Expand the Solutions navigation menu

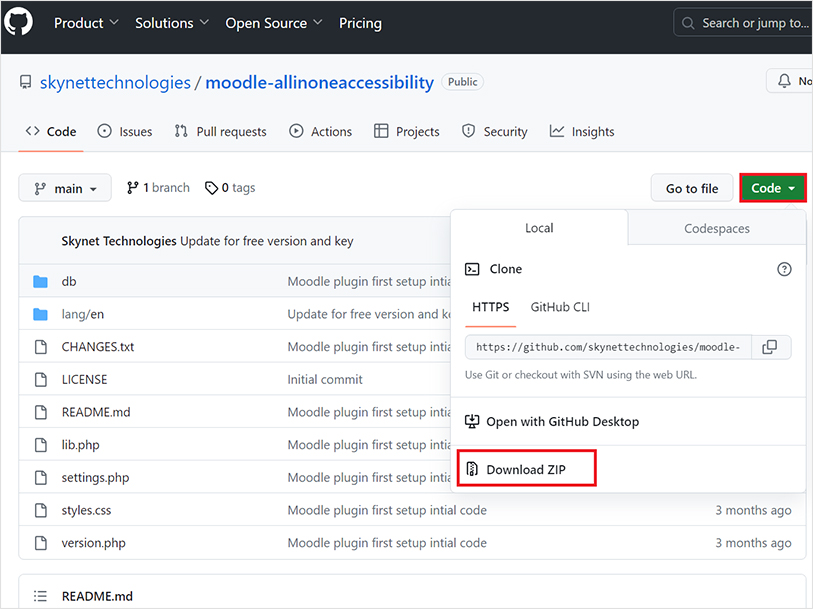tap(172, 22)
